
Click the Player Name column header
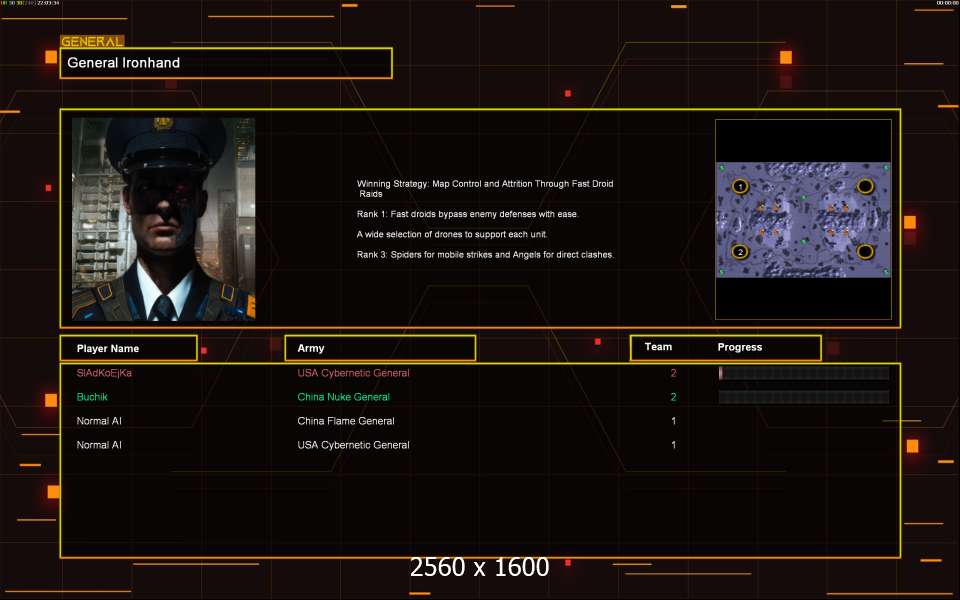pos(127,348)
